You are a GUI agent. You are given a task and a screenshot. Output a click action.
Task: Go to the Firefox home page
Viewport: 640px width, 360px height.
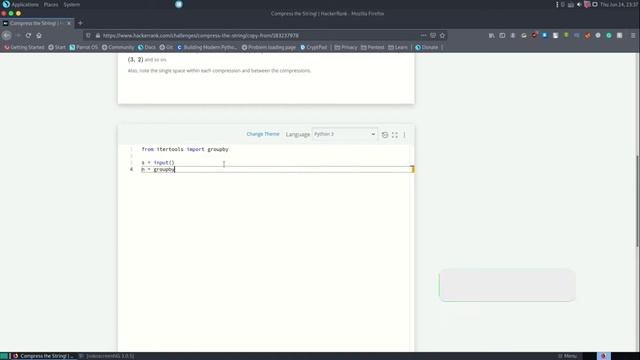(x=39, y=36)
